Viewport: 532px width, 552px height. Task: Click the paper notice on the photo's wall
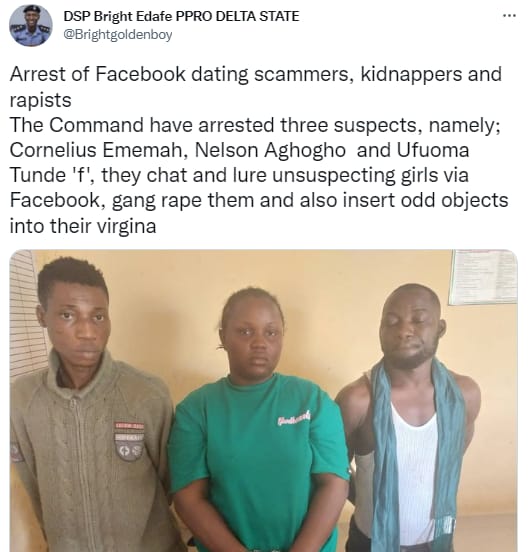click(483, 277)
